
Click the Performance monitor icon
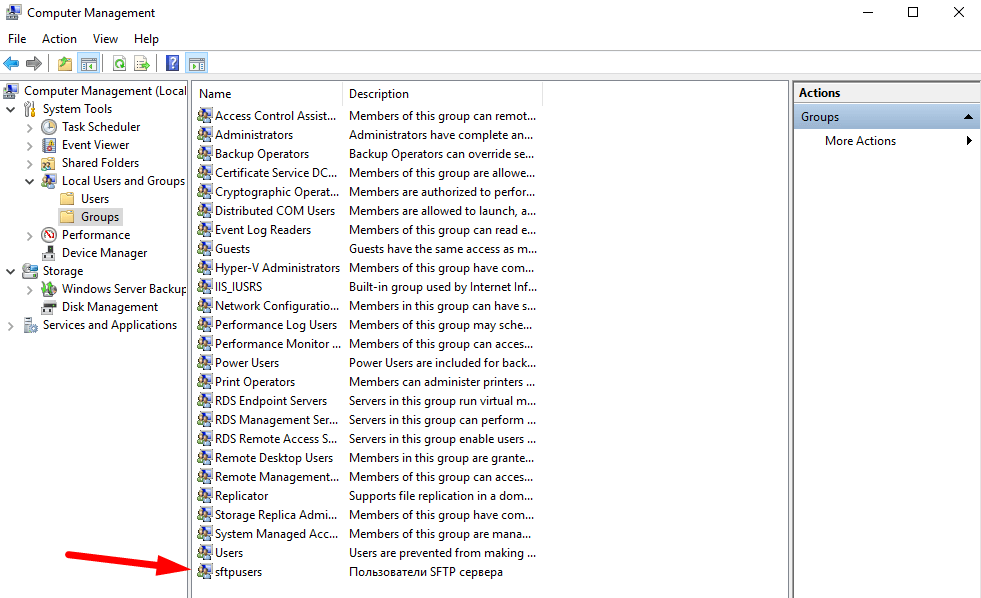[49, 235]
